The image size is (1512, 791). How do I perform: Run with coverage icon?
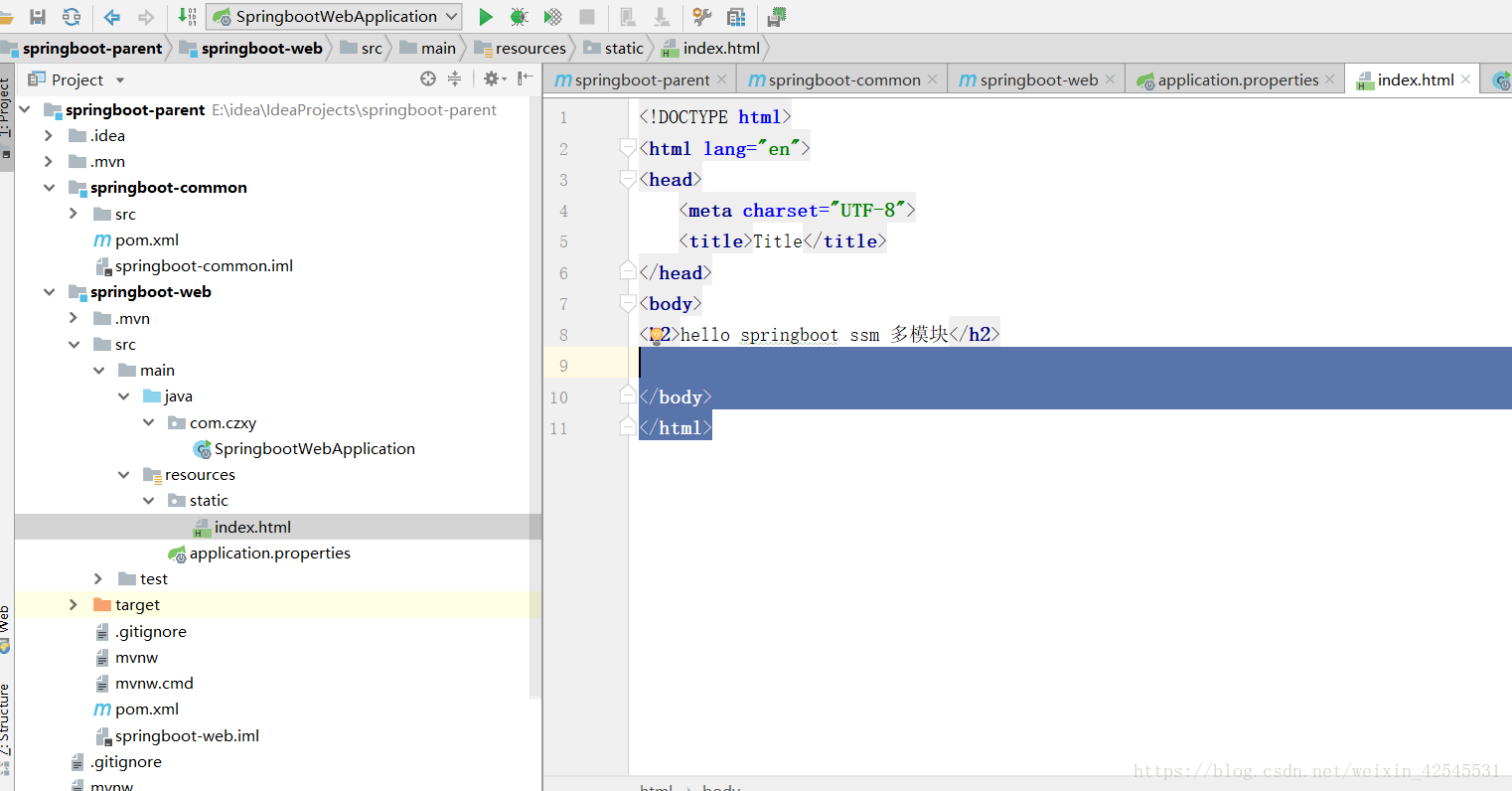553,16
